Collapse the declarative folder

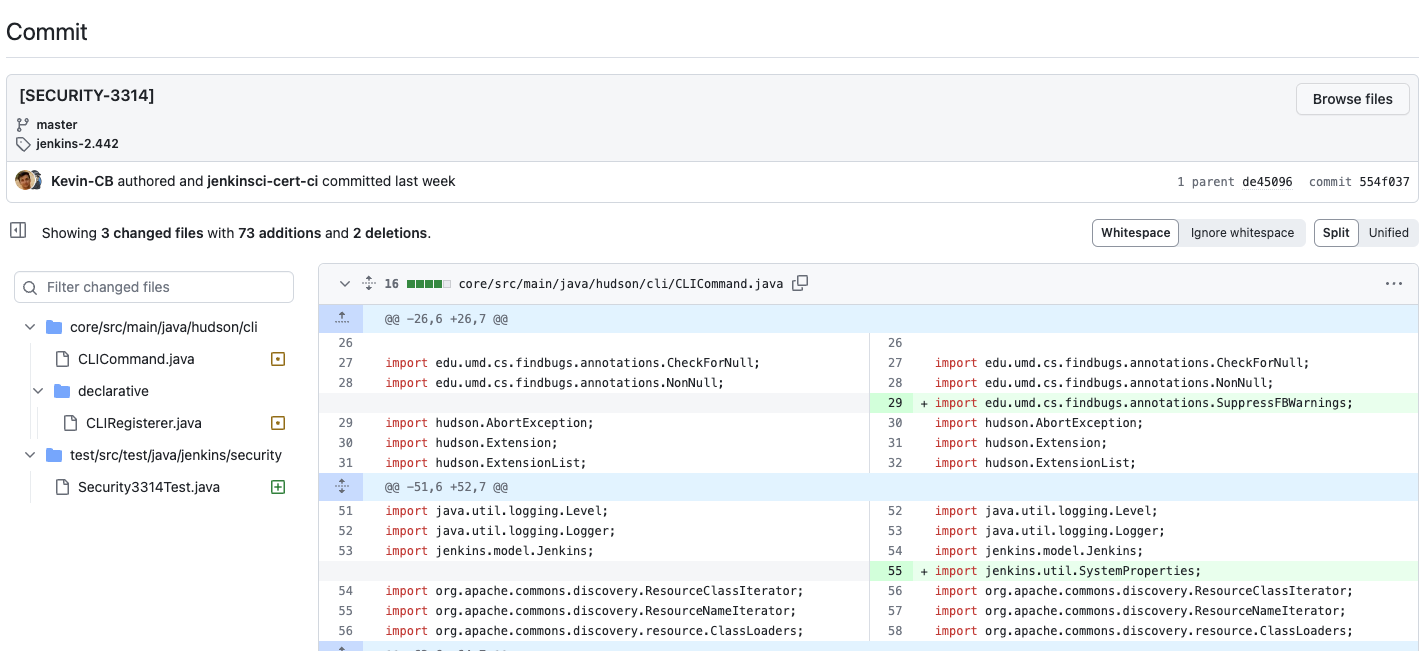[38, 391]
